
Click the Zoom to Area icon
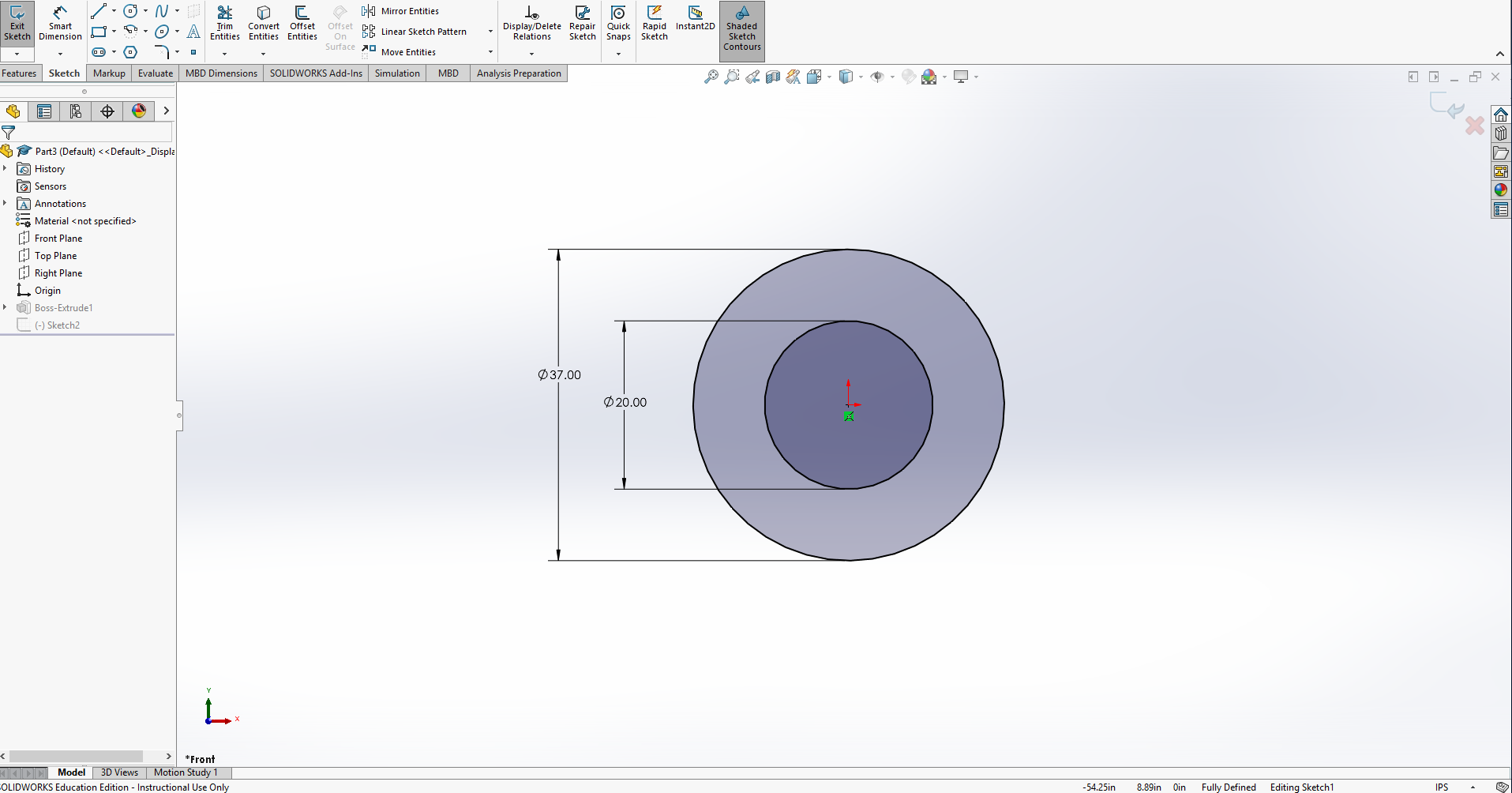[732, 77]
